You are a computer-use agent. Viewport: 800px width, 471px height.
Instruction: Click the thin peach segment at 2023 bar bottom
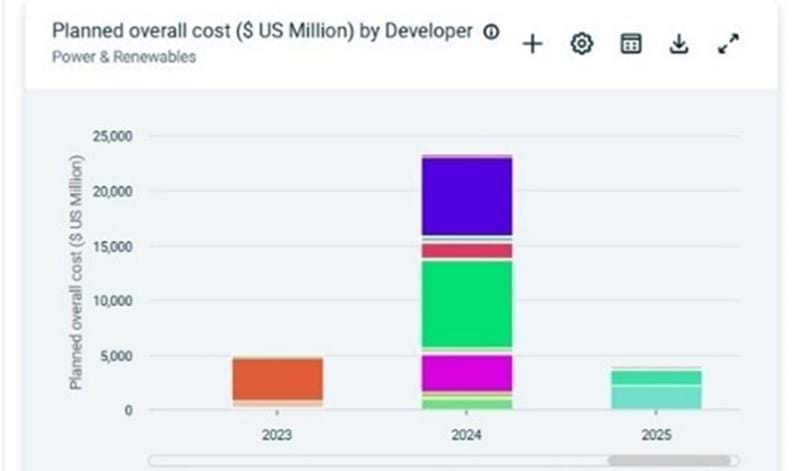pyautogui.click(x=277, y=403)
